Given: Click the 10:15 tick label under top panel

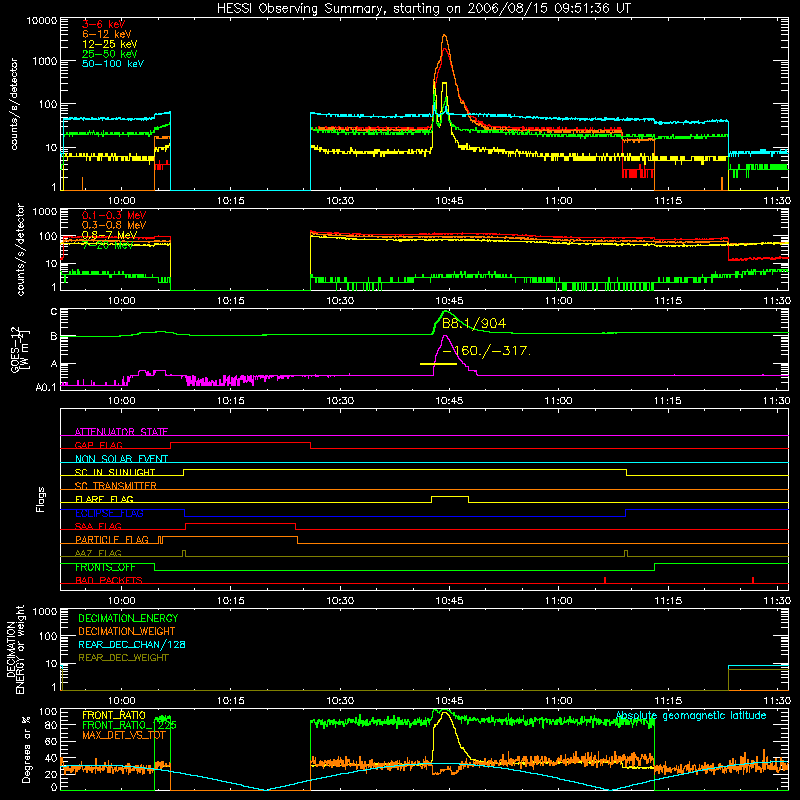Looking at the screenshot, I should point(231,201).
